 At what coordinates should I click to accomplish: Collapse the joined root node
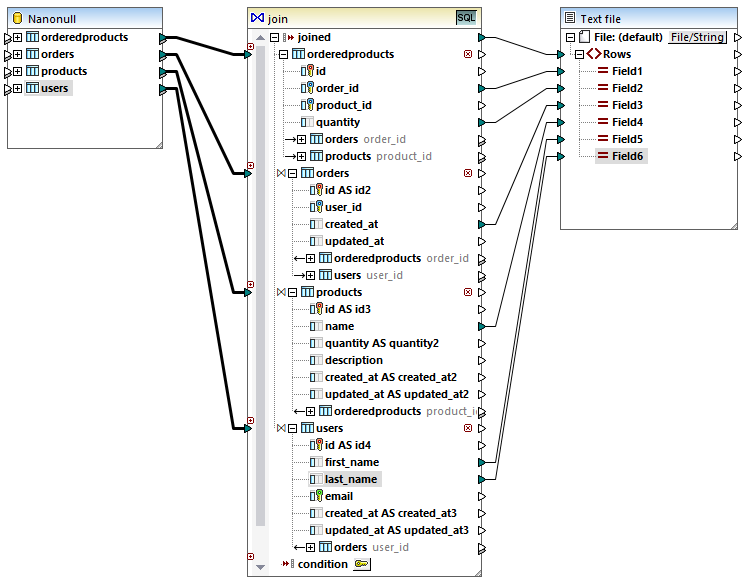tap(274, 37)
